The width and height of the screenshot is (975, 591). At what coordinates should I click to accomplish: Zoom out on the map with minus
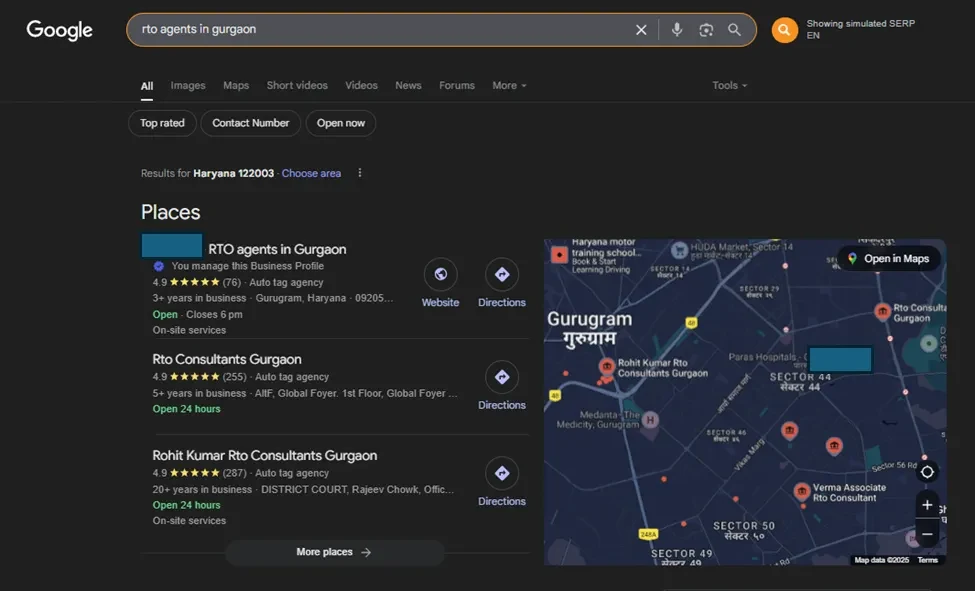click(927, 534)
